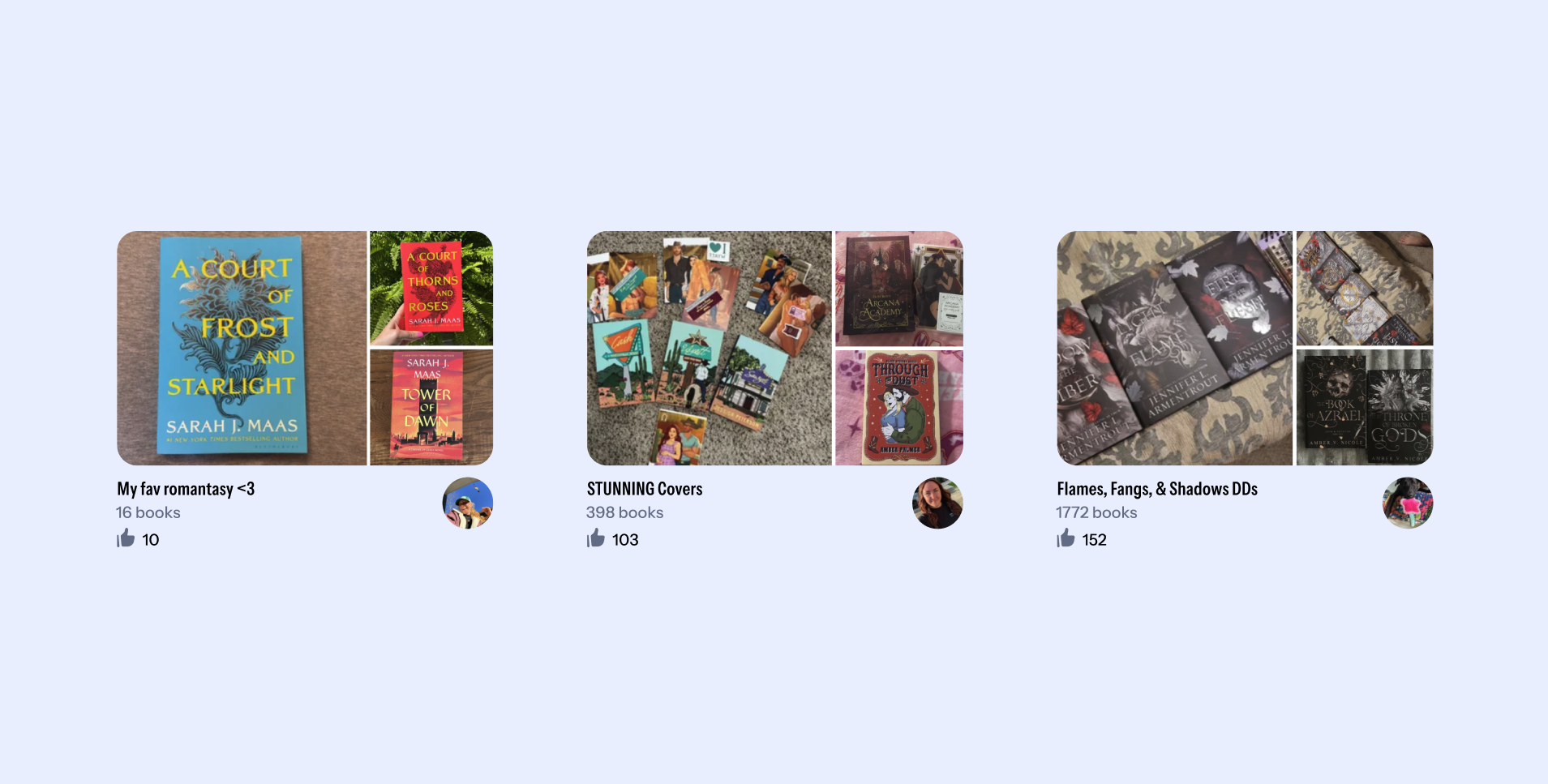Open the creator avatar beside STUNNING Covers
Screen dimensions: 1548x784
(x=937, y=503)
